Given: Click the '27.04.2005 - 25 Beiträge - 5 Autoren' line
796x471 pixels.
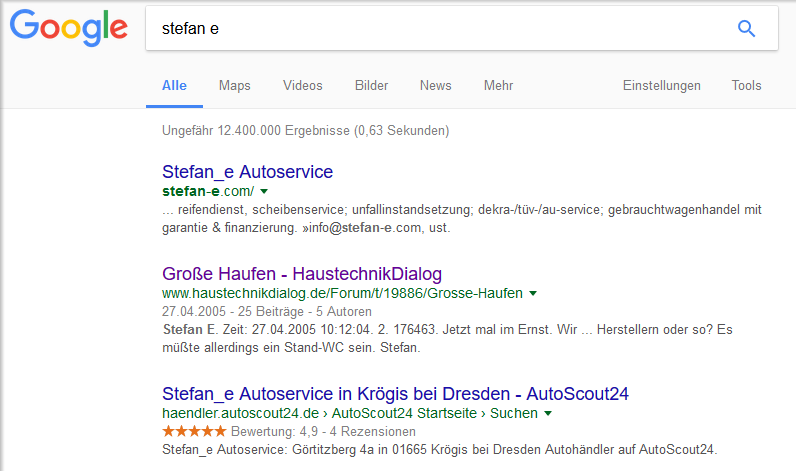Looking at the screenshot, I should coord(267,311).
